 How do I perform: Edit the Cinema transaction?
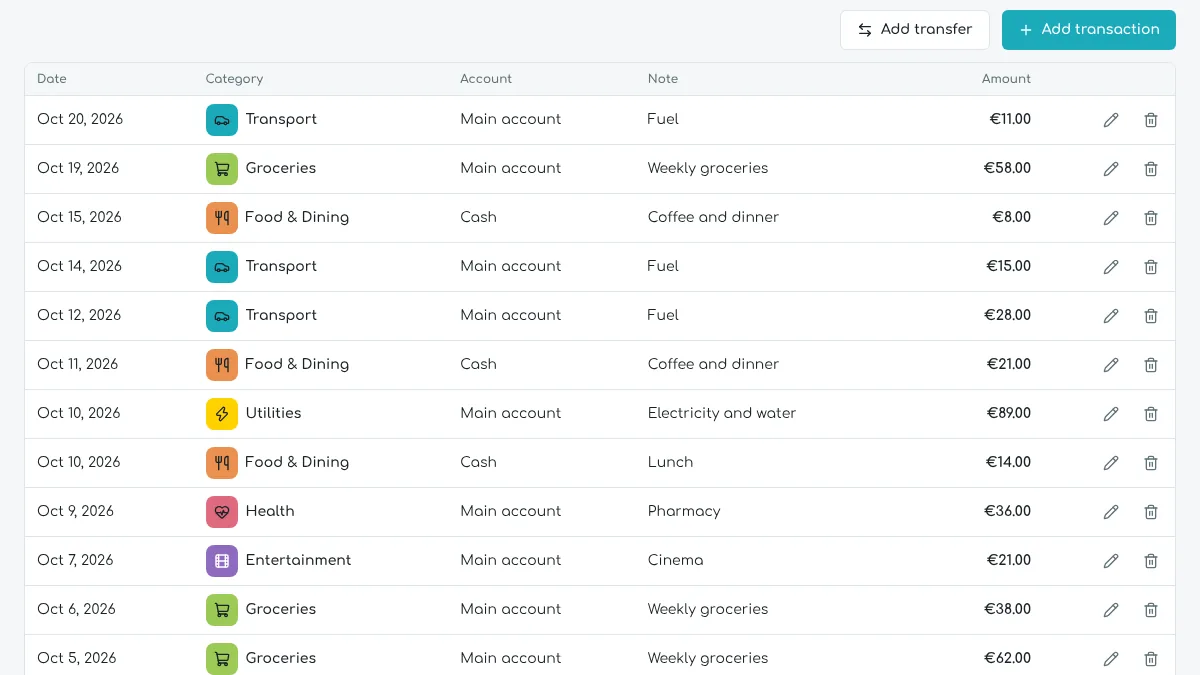1111,561
